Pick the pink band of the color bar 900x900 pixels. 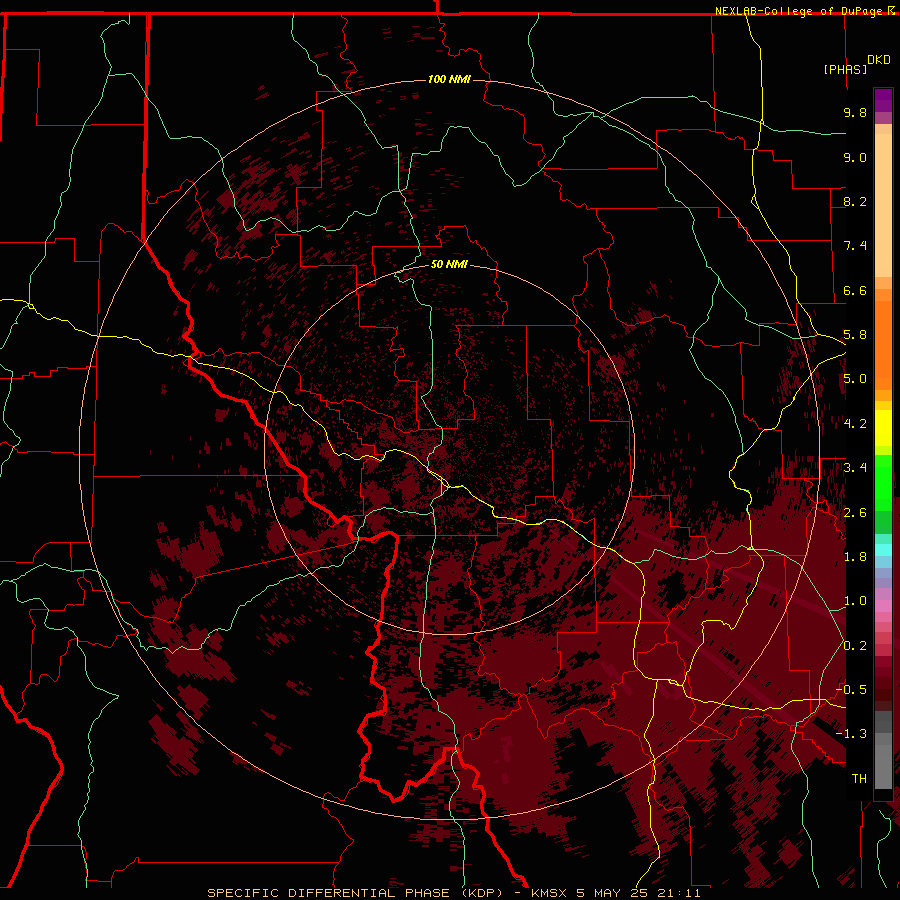click(883, 606)
